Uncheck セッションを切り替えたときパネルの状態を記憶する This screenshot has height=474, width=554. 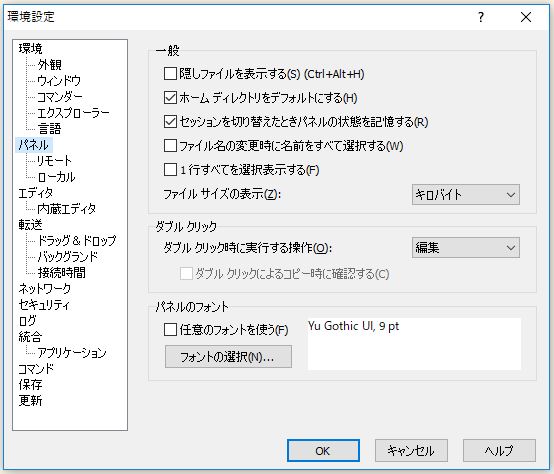170,122
